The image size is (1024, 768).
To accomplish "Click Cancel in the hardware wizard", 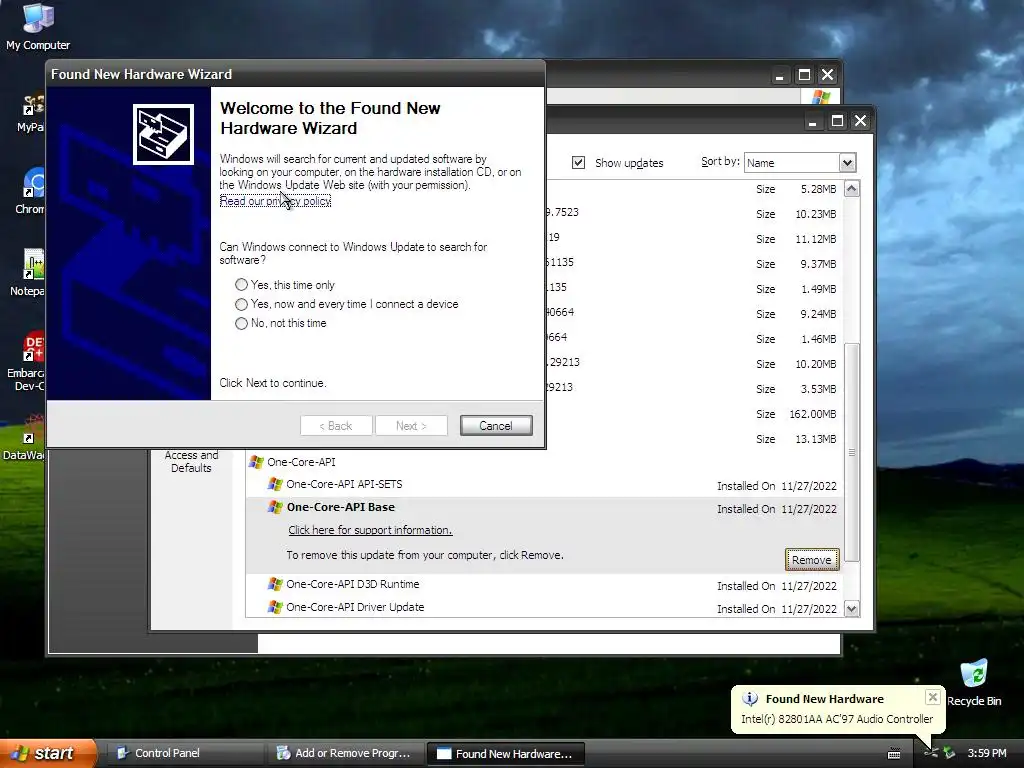I will point(496,426).
